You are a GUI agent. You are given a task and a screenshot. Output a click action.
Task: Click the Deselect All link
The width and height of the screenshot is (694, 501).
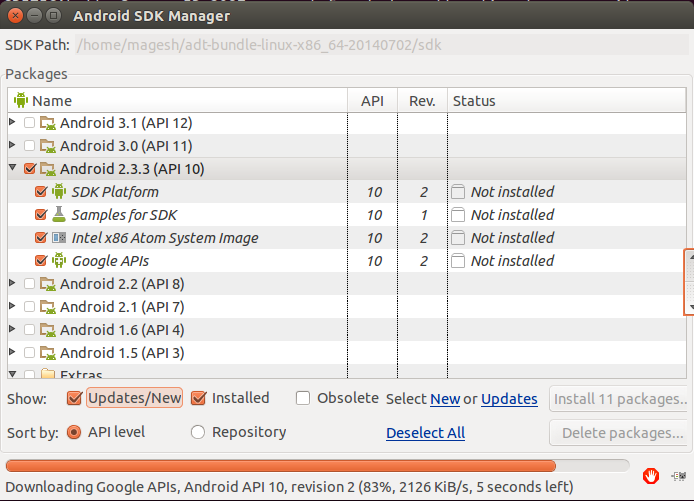425,433
